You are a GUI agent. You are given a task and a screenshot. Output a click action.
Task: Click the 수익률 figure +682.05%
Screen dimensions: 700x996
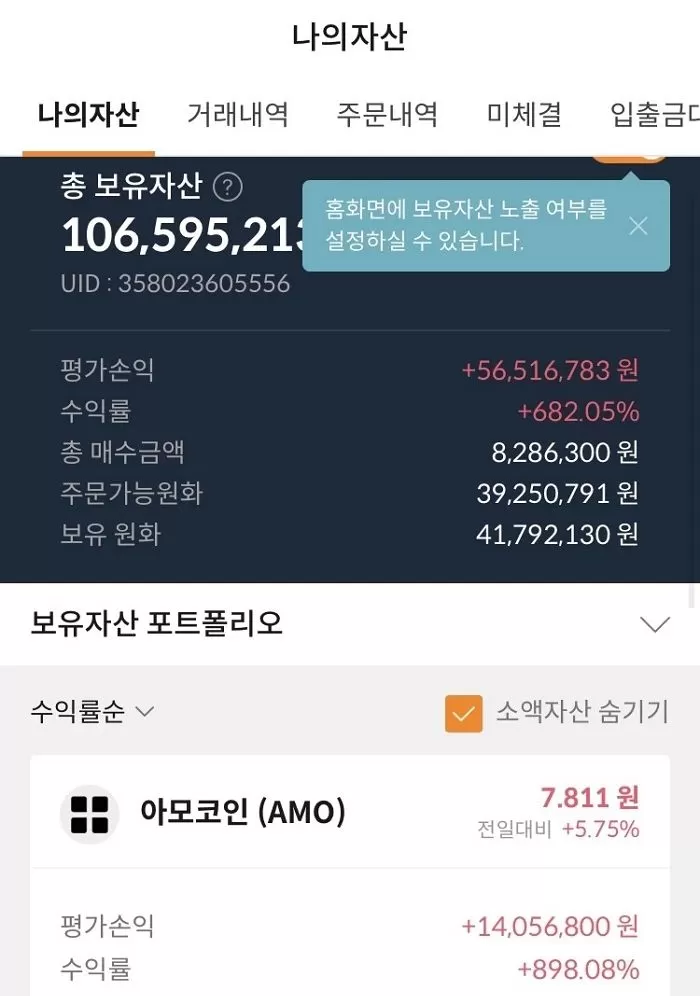click(580, 411)
